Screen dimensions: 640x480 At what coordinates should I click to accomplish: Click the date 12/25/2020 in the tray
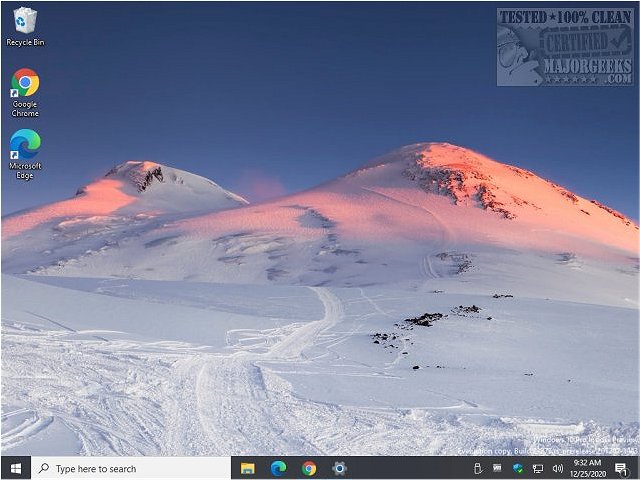coord(588,474)
